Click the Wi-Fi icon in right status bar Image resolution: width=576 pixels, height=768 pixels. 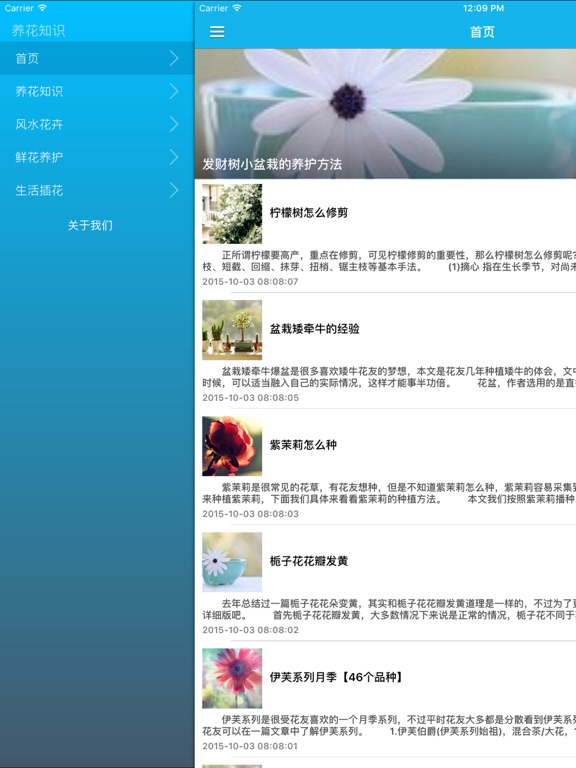click(x=237, y=8)
